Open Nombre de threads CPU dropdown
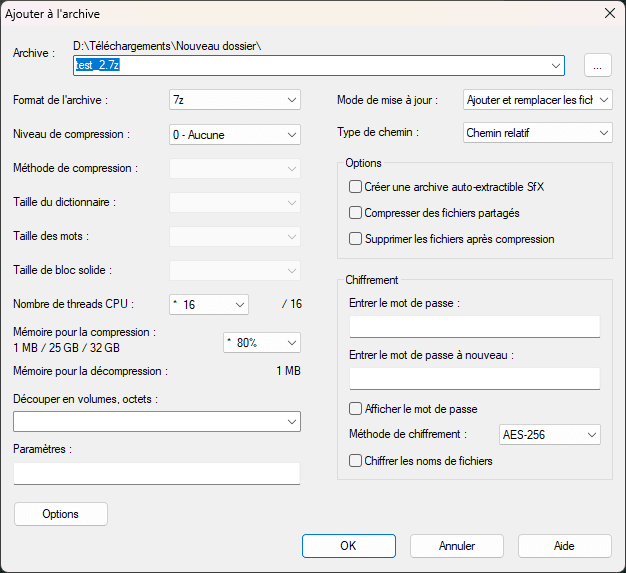Viewport: 626px width, 573px height. (x=208, y=304)
